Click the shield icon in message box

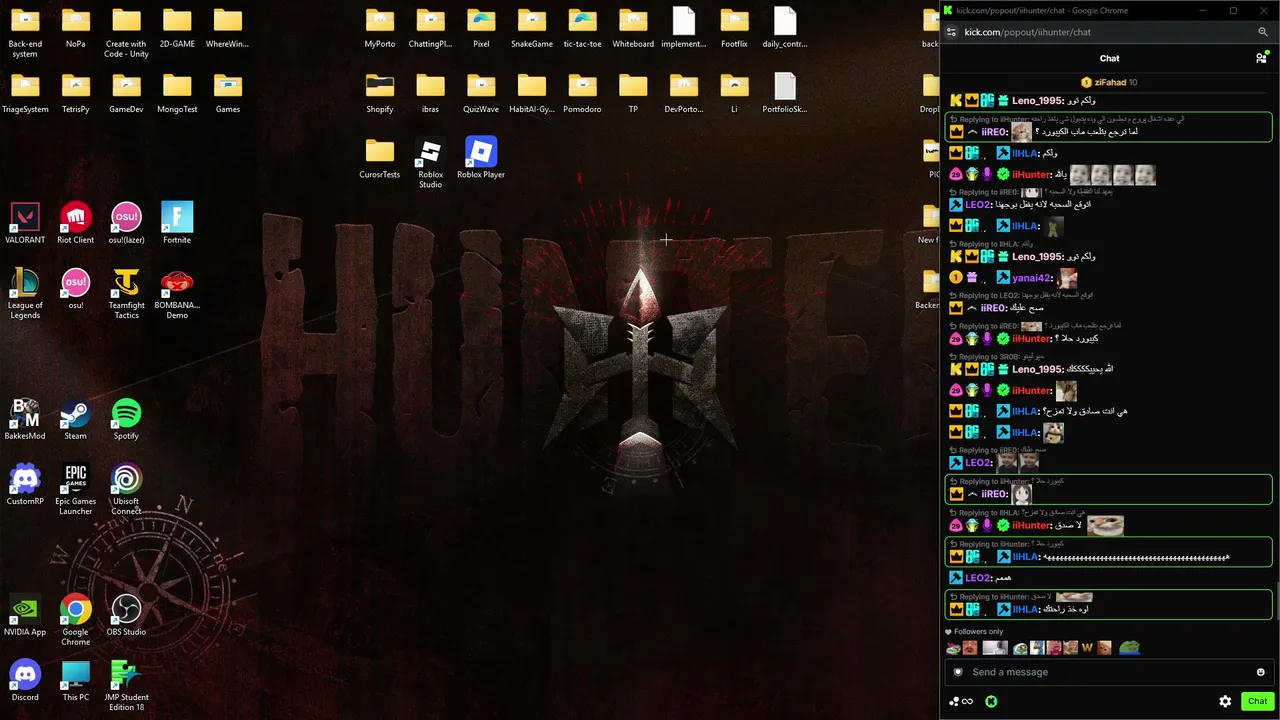point(958,672)
